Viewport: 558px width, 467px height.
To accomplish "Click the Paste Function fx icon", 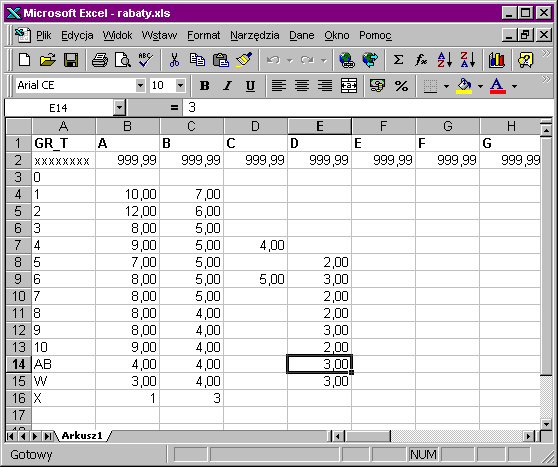I will [421, 60].
